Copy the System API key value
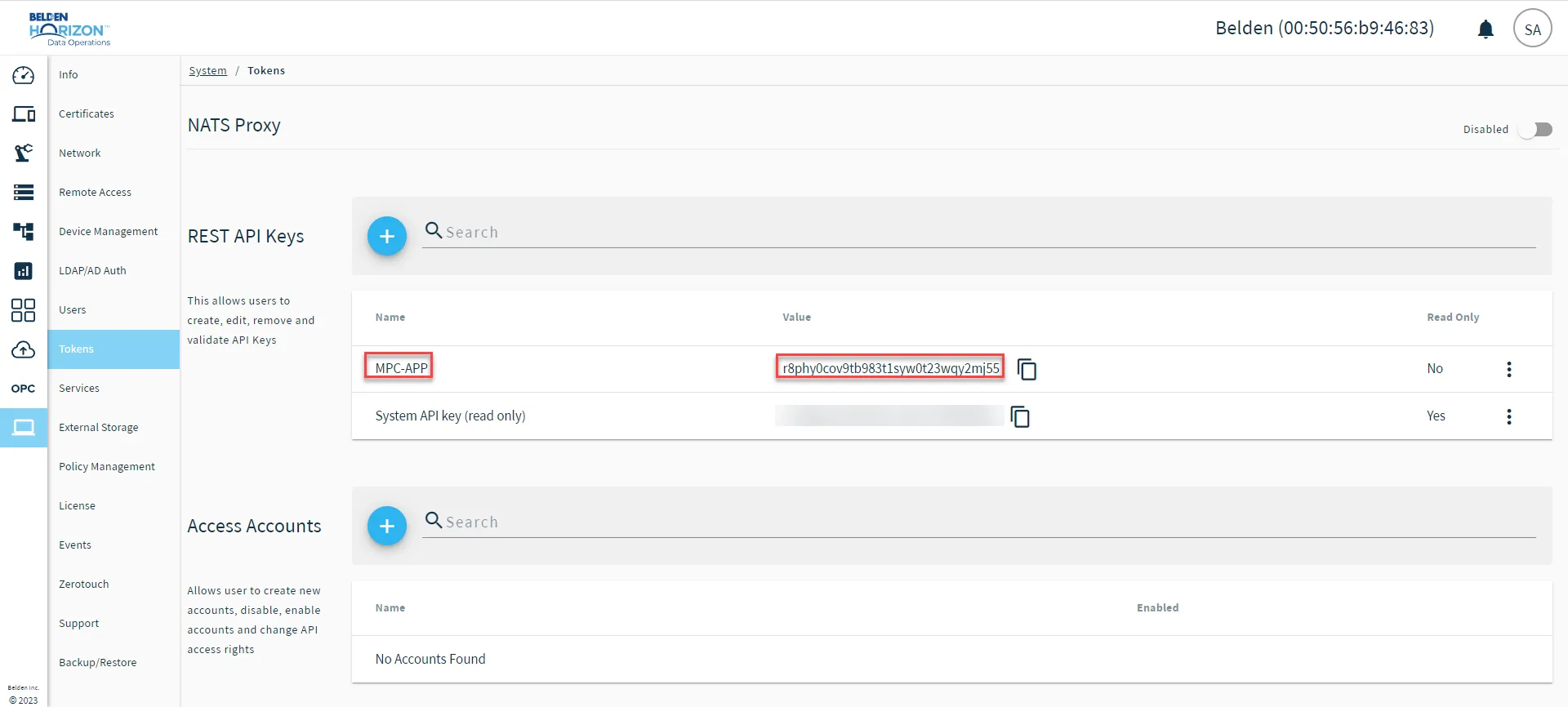The height and width of the screenshot is (707, 1568). [1020, 416]
